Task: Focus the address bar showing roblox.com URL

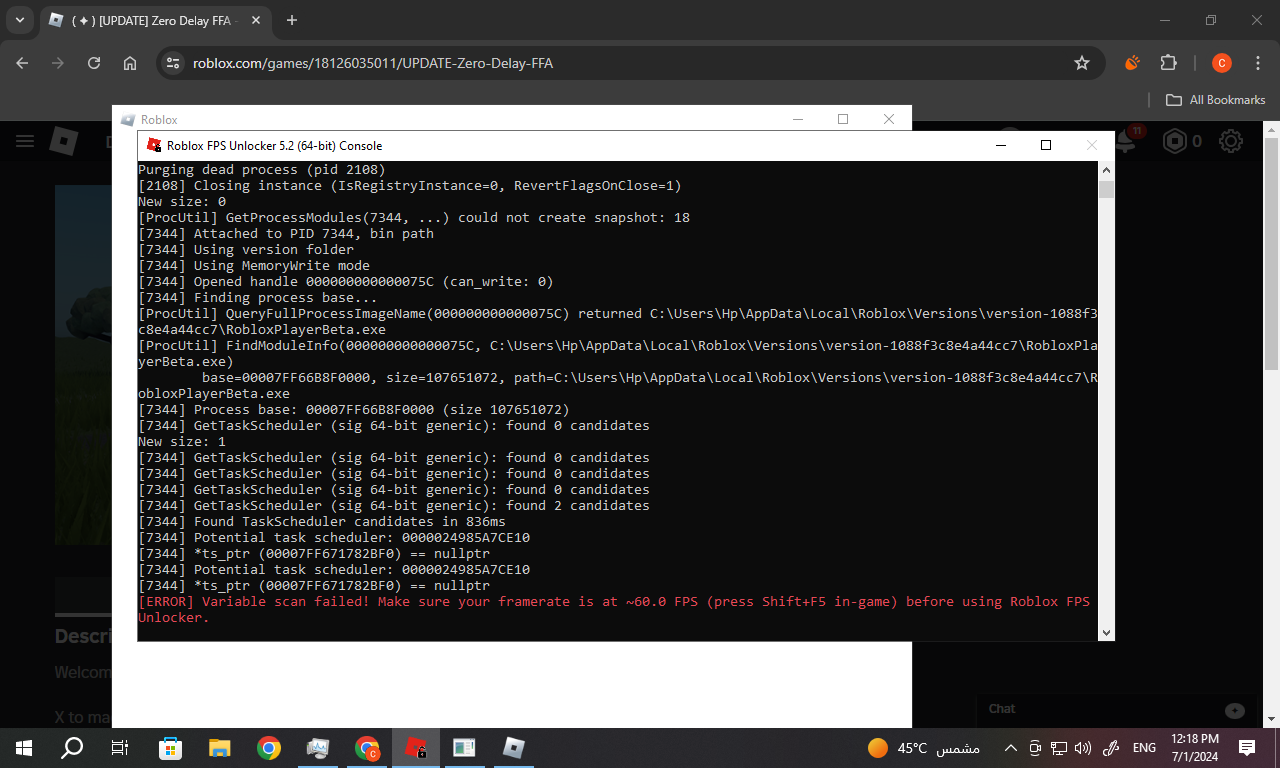Action: tap(628, 63)
